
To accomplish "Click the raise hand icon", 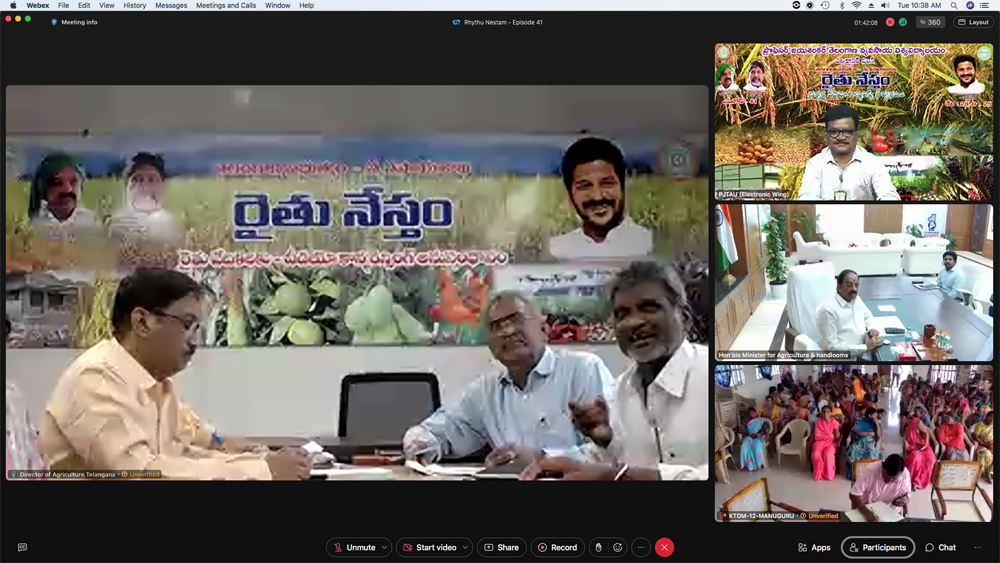I will [x=599, y=547].
